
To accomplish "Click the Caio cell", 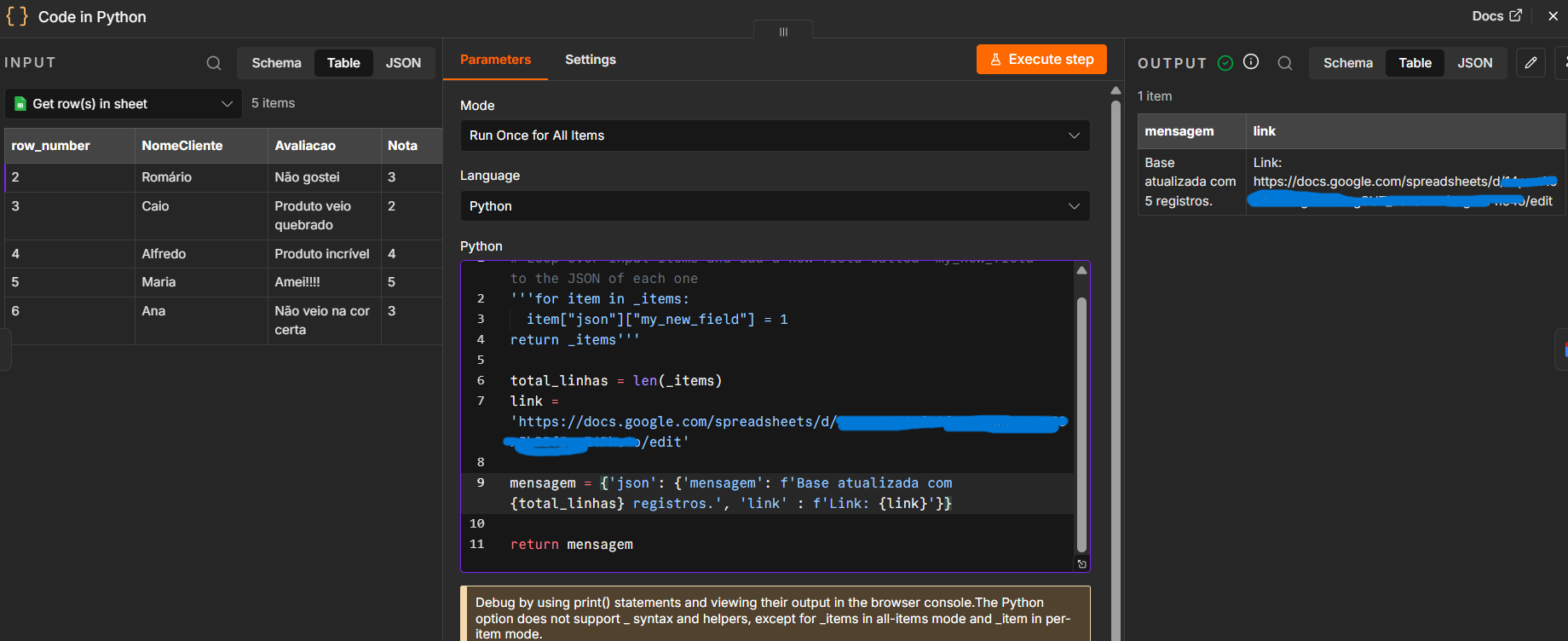I will pyautogui.click(x=201, y=216).
